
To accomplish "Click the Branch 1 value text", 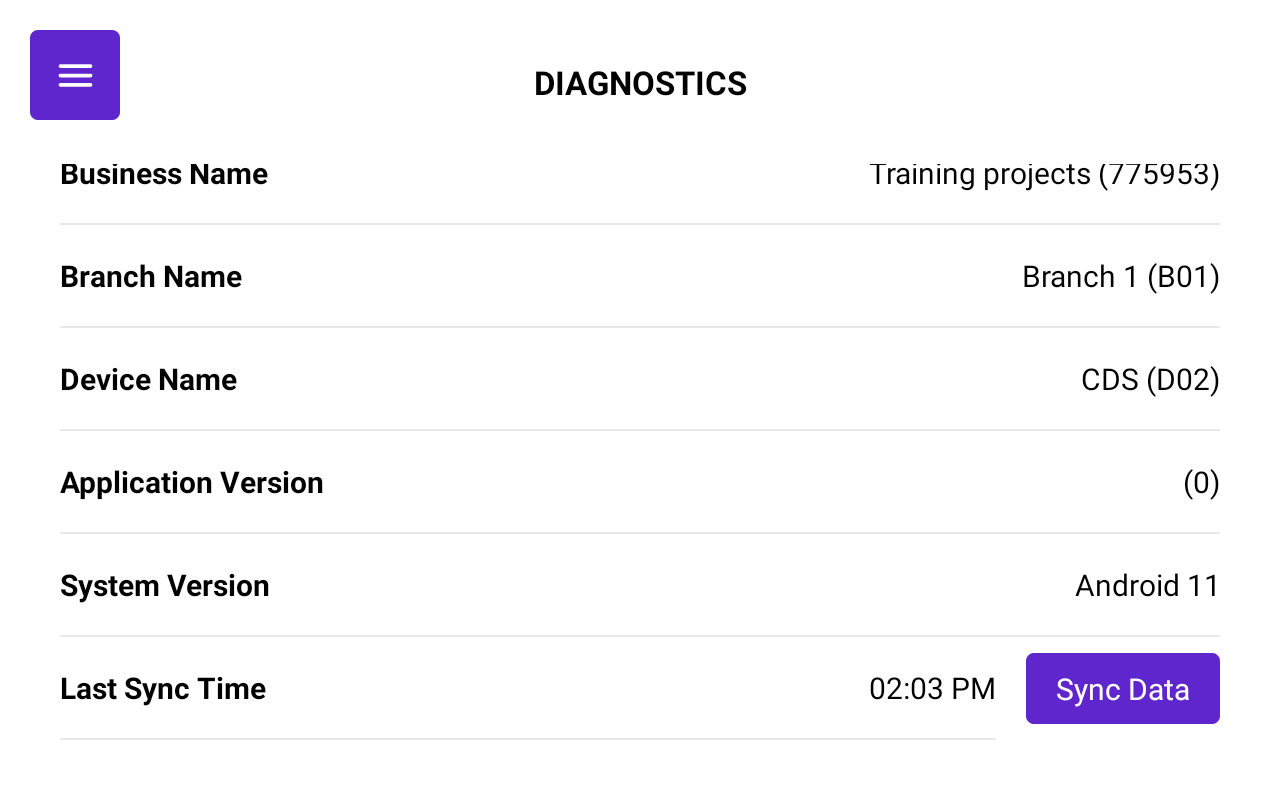I will click(x=1080, y=277).
